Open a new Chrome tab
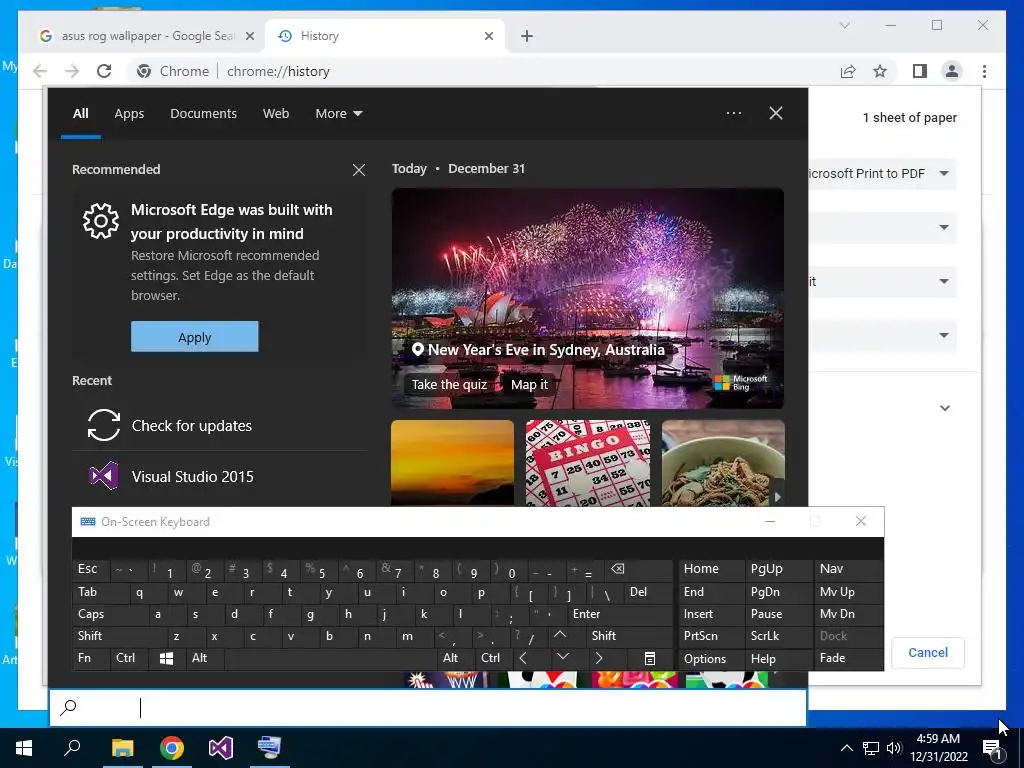1024x768 pixels. pos(527,36)
